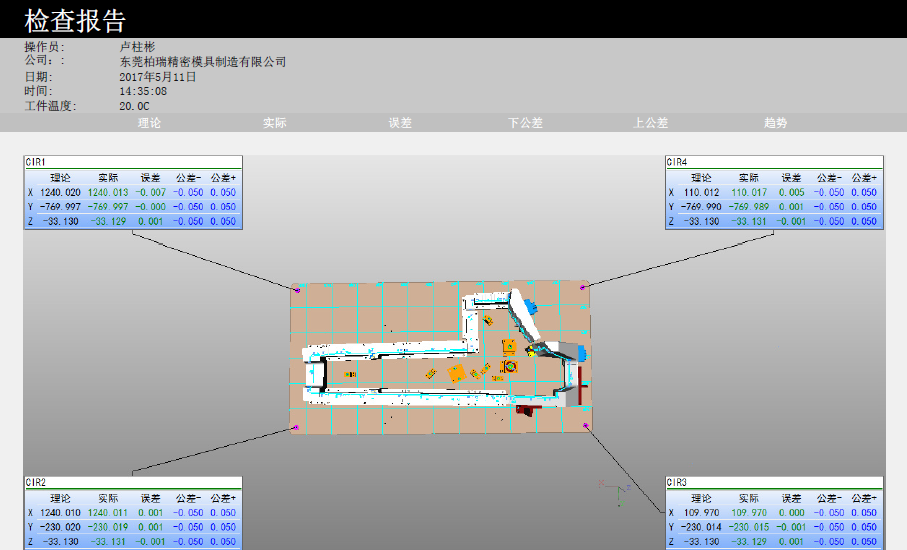
Task: Click the dark red bracket below the fixture
Action: point(524,410)
